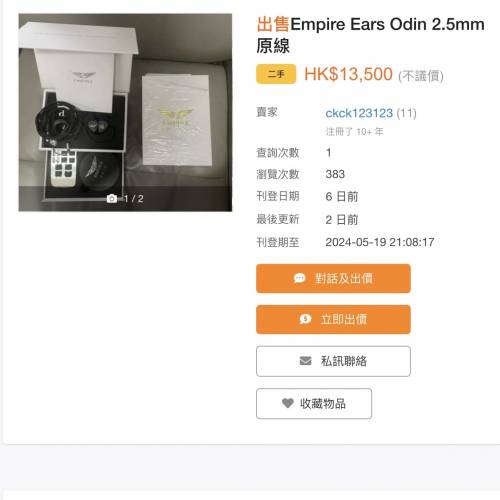Click the camera icon on the photo
Viewport: 500px width, 500px height.
(112, 199)
